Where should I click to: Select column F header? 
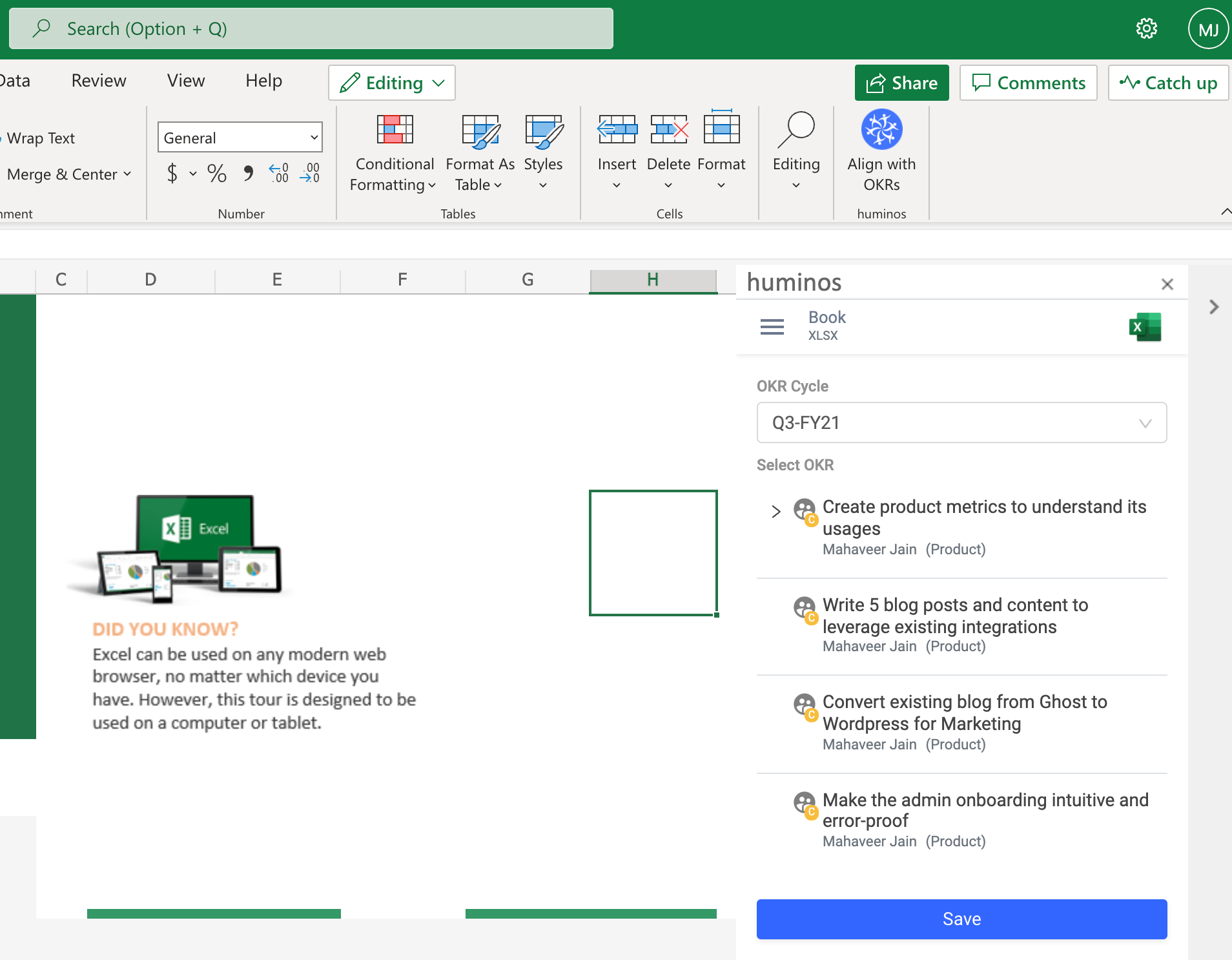click(x=402, y=280)
